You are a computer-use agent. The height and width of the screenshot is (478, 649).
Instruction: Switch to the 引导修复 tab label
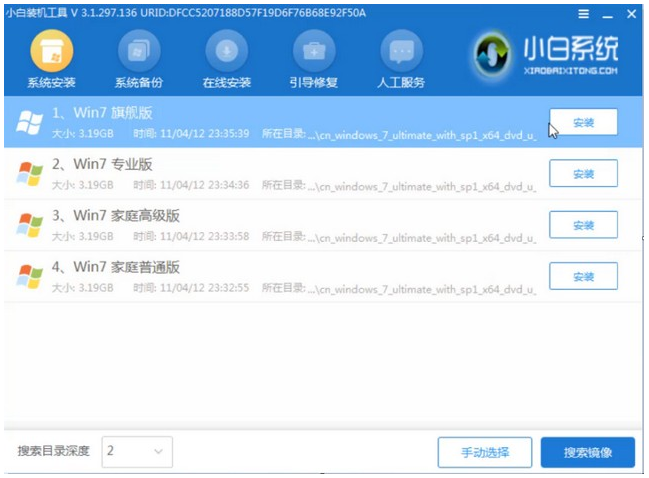[x=314, y=83]
